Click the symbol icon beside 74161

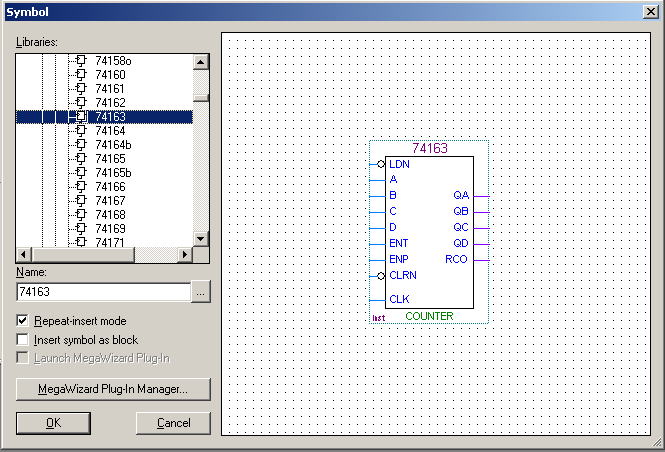click(x=81, y=89)
